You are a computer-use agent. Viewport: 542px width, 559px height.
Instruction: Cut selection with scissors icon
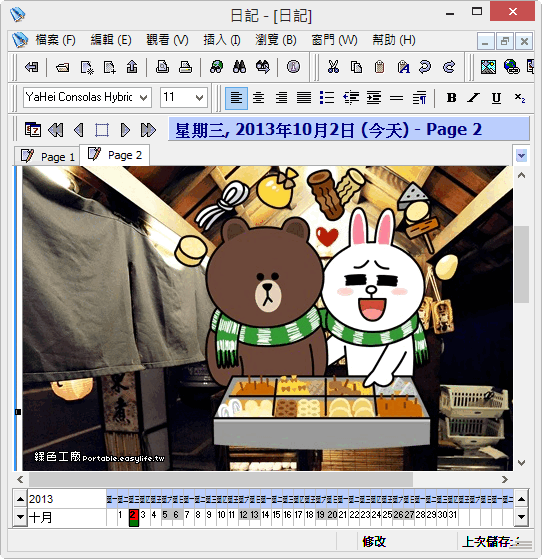[333, 67]
